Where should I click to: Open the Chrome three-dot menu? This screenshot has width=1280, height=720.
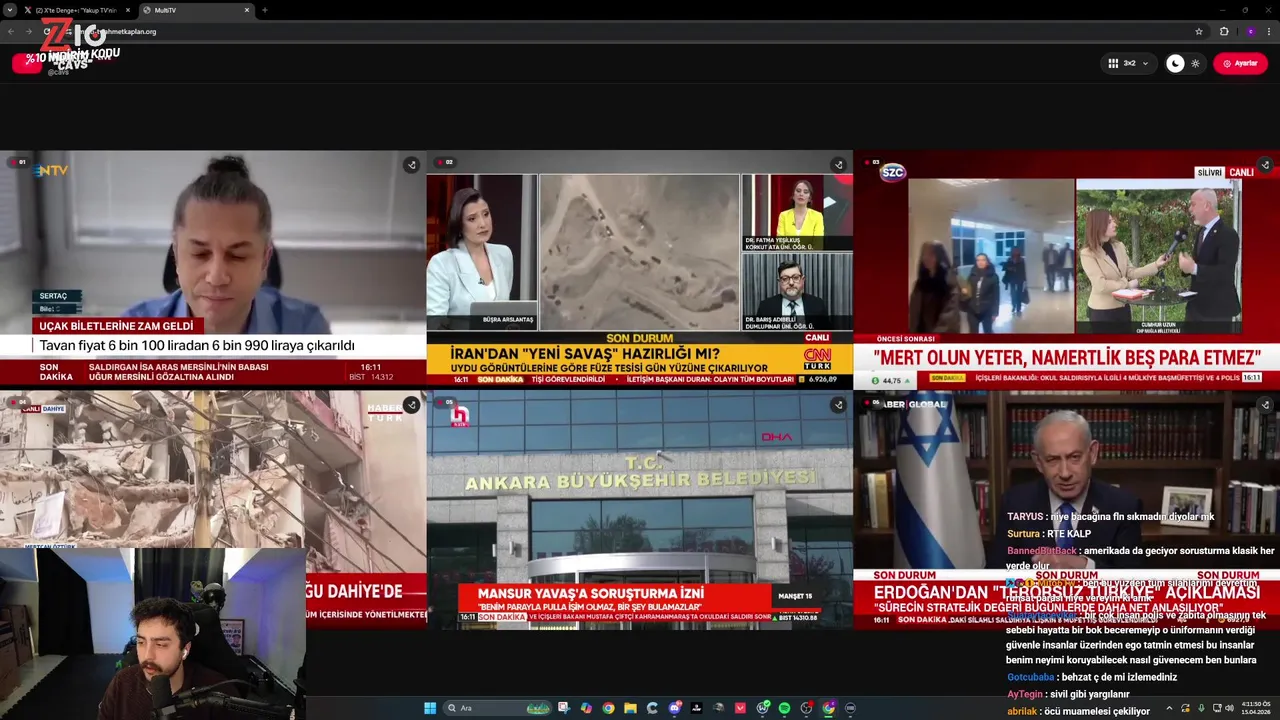(1269, 31)
